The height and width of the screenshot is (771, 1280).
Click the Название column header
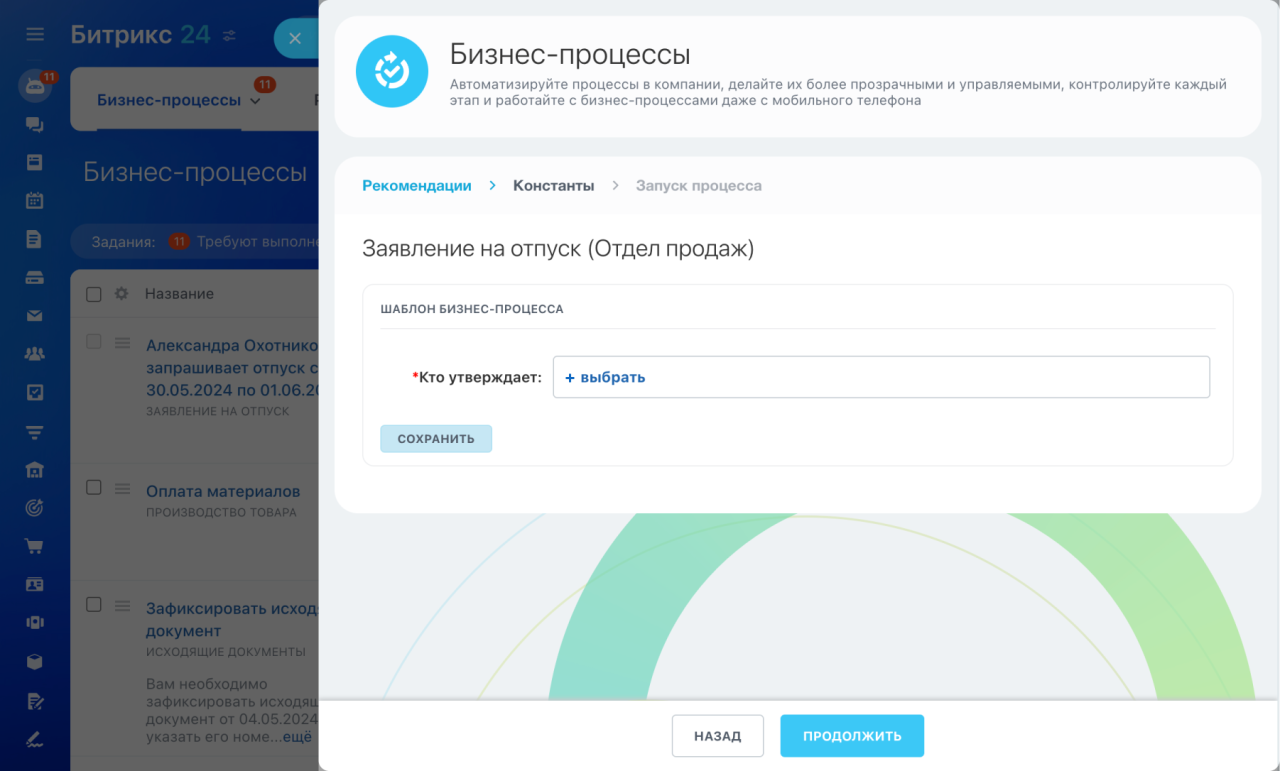(179, 294)
